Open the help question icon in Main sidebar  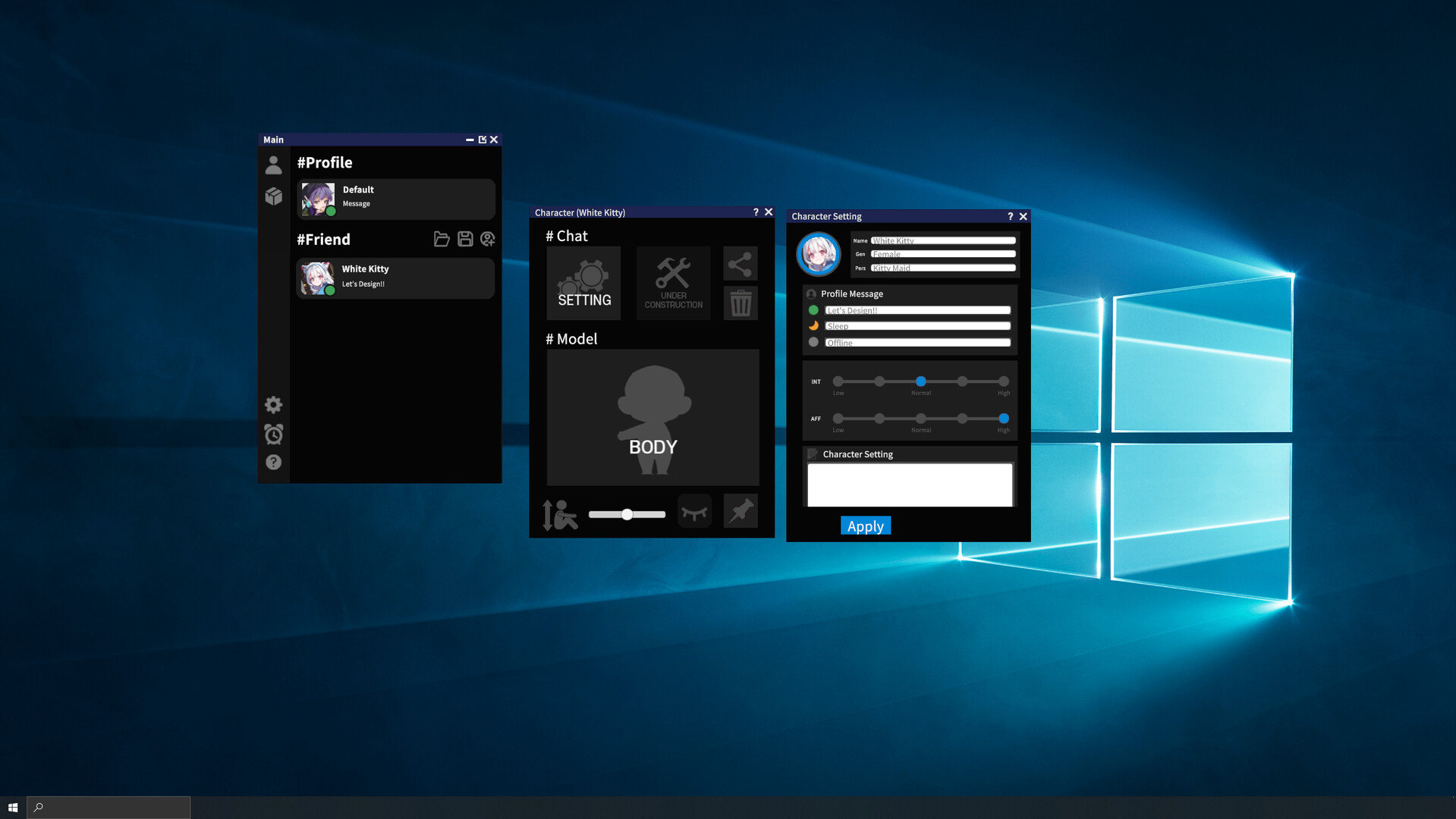pyautogui.click(x=273, y=462)
